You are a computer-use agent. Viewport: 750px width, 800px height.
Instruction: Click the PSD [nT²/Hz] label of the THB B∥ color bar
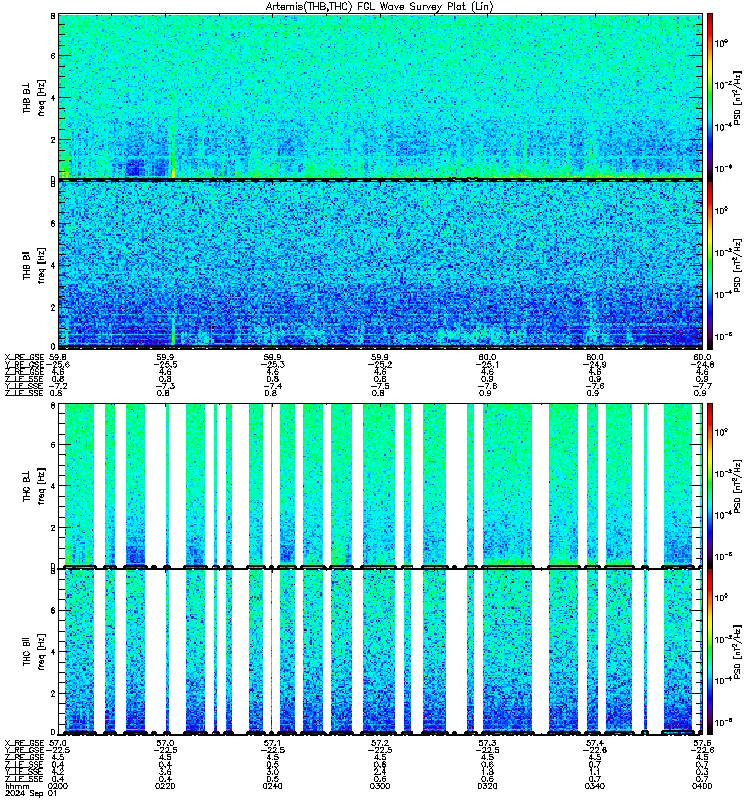737,265
